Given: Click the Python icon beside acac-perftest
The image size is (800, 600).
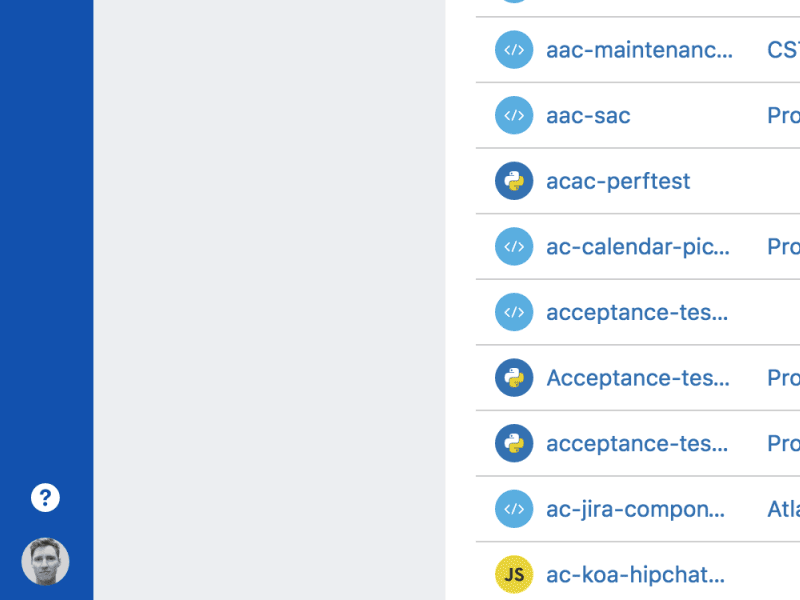Looking at the screenshot, I should point(513,181).
